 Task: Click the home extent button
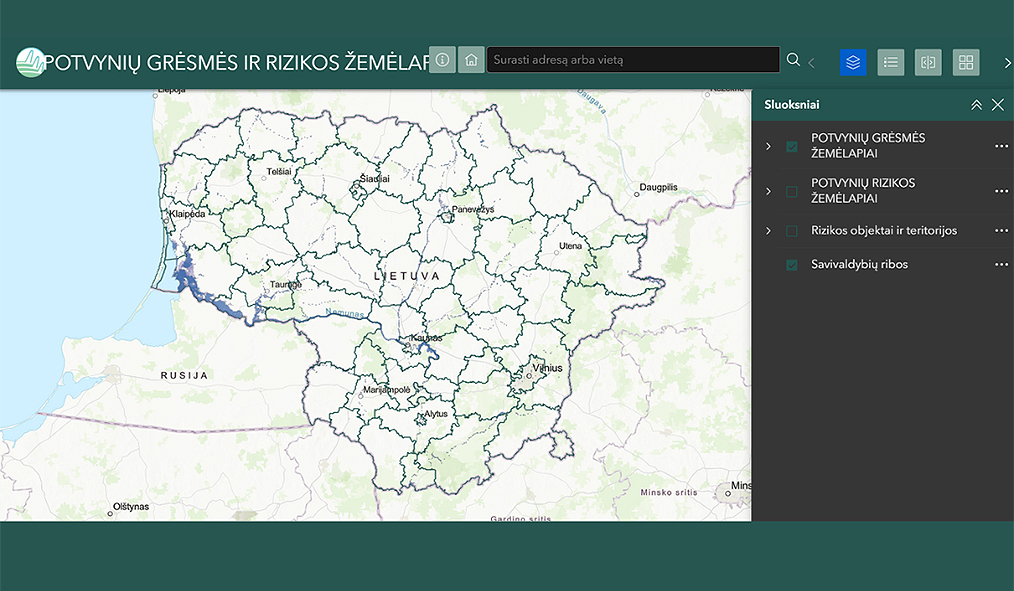[471, 60]
